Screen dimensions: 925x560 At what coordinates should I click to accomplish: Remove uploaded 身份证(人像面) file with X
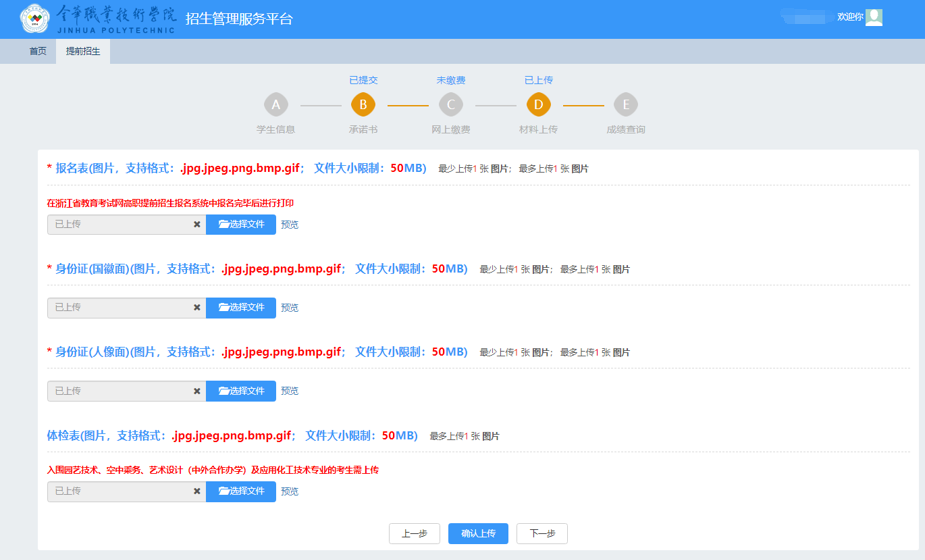pos(197,391)
